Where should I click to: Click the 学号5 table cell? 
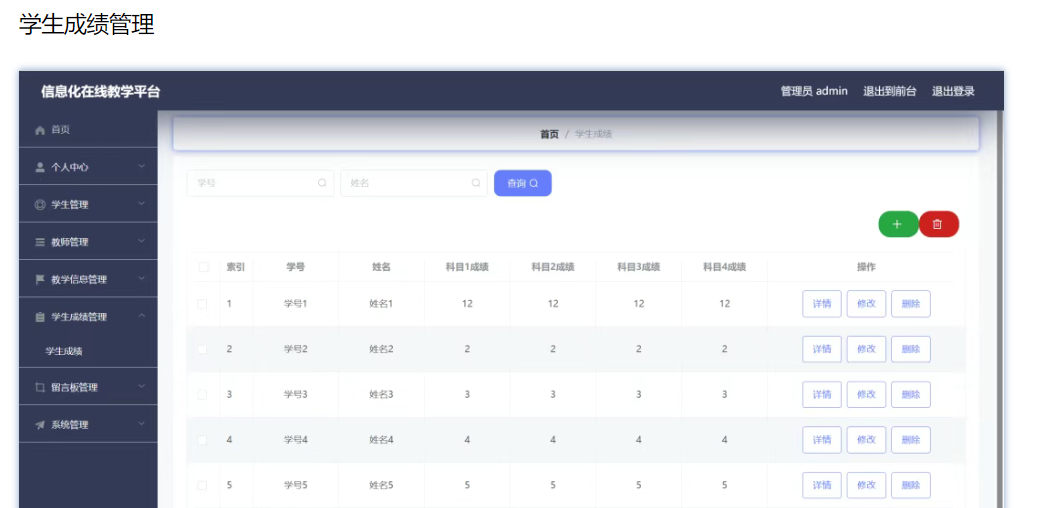click(x=295, y=485)
